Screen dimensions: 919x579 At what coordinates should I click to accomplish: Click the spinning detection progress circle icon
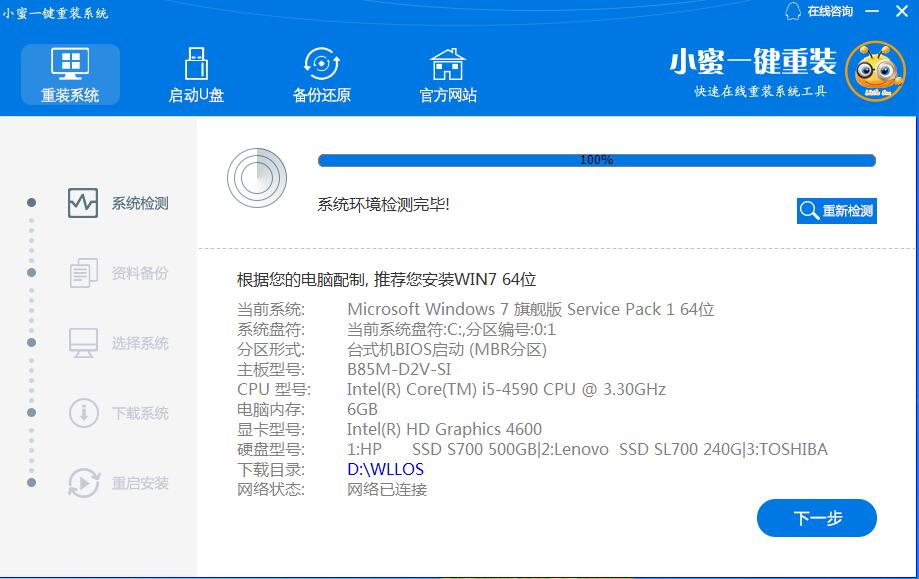[x=257, y=177]
